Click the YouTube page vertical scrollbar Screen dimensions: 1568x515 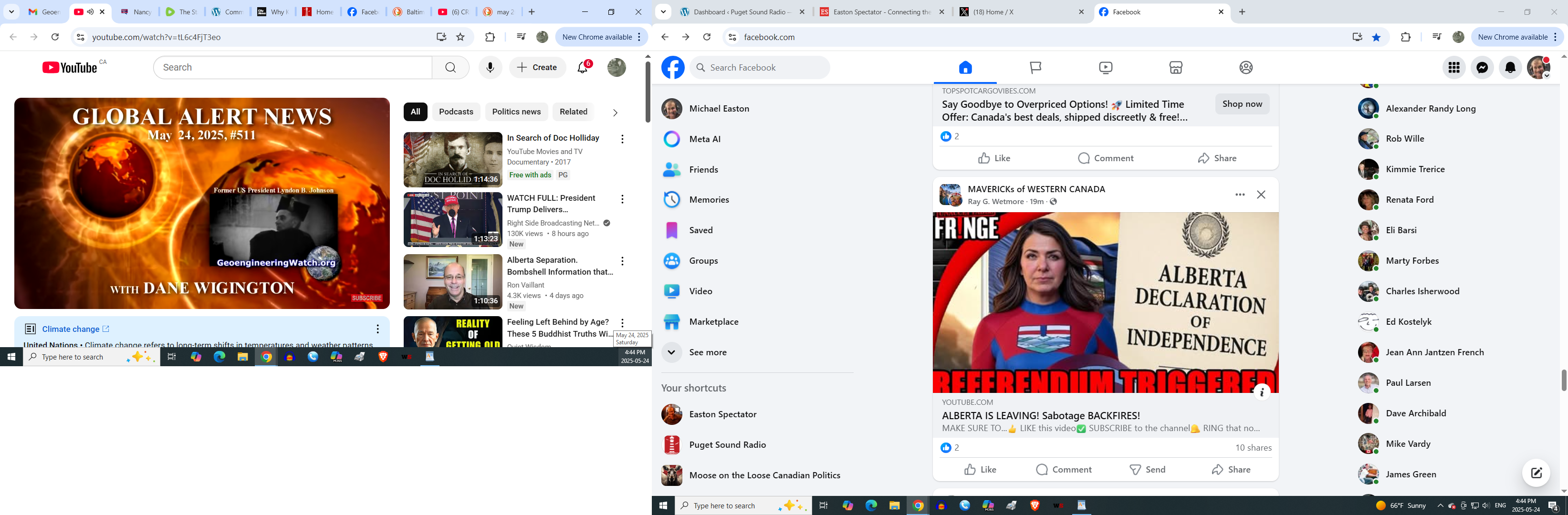click(x=648, y=91)
